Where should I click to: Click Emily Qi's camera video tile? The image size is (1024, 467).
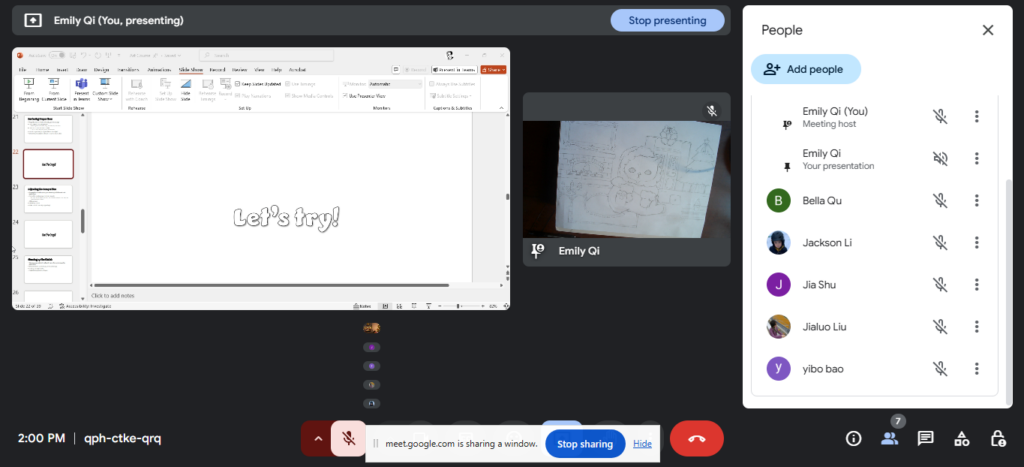point(626,179)
